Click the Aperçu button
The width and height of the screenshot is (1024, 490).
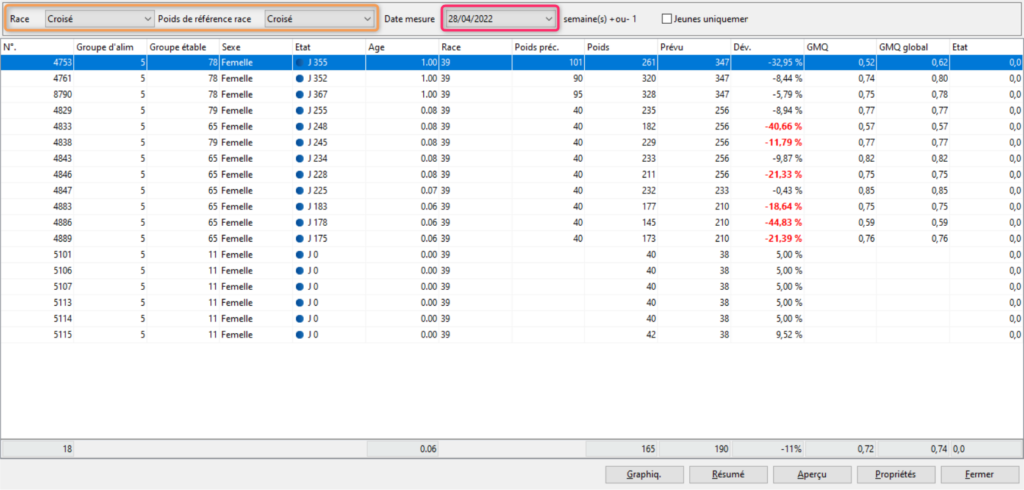(790, 474)
